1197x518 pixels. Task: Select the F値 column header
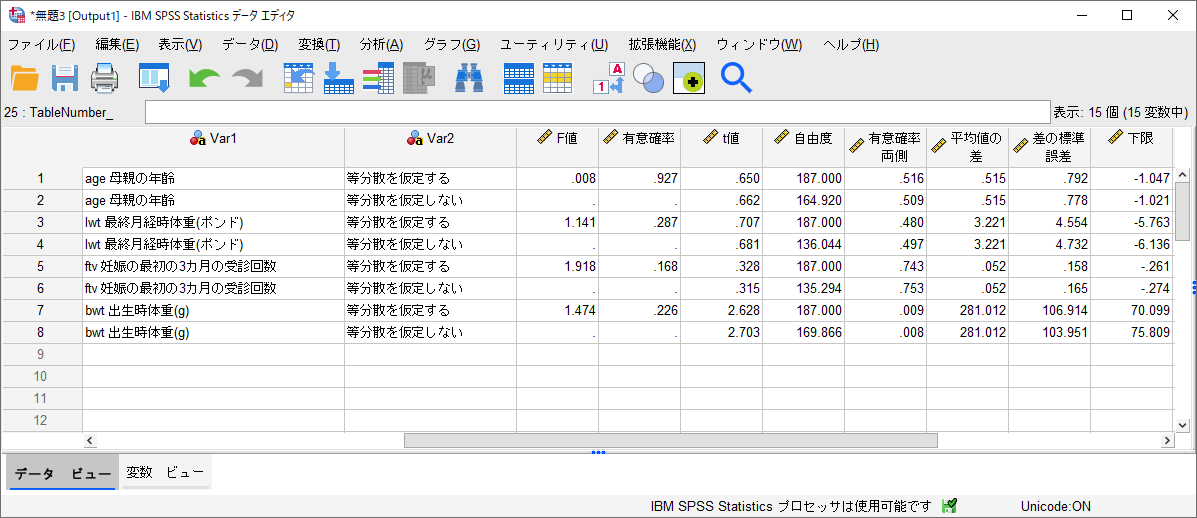(x=557, y=147)
